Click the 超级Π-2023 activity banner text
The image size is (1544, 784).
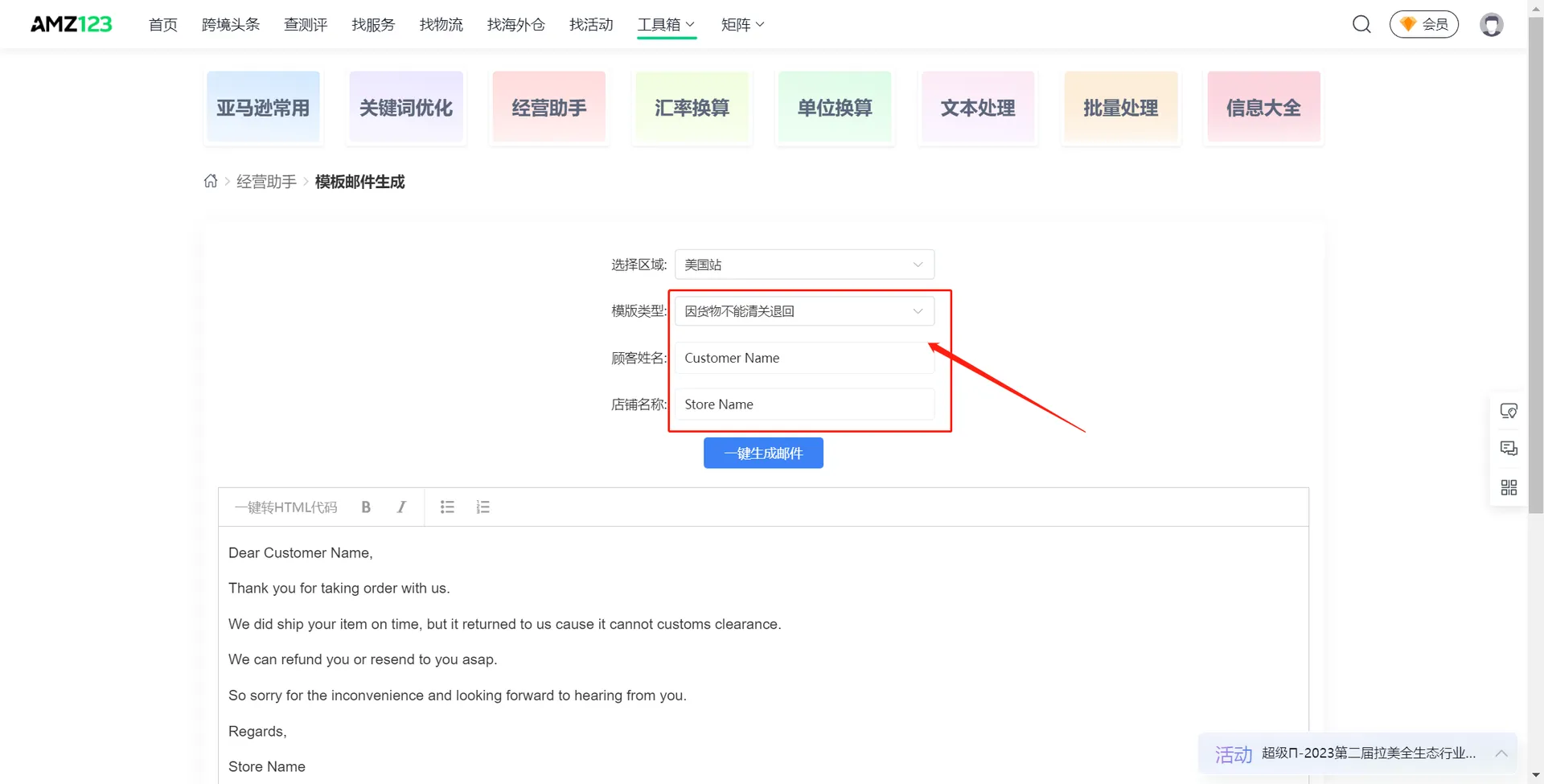(x=1369, y=753)
